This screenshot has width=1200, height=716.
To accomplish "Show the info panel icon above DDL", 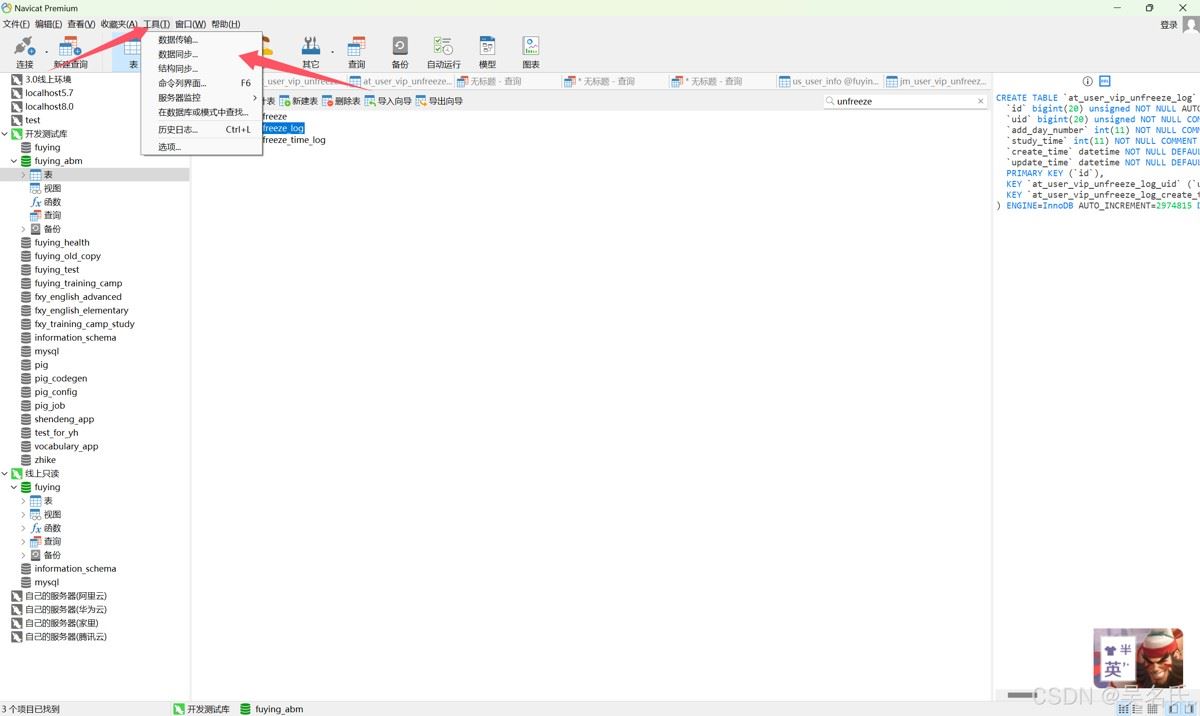I will 1088,81.
